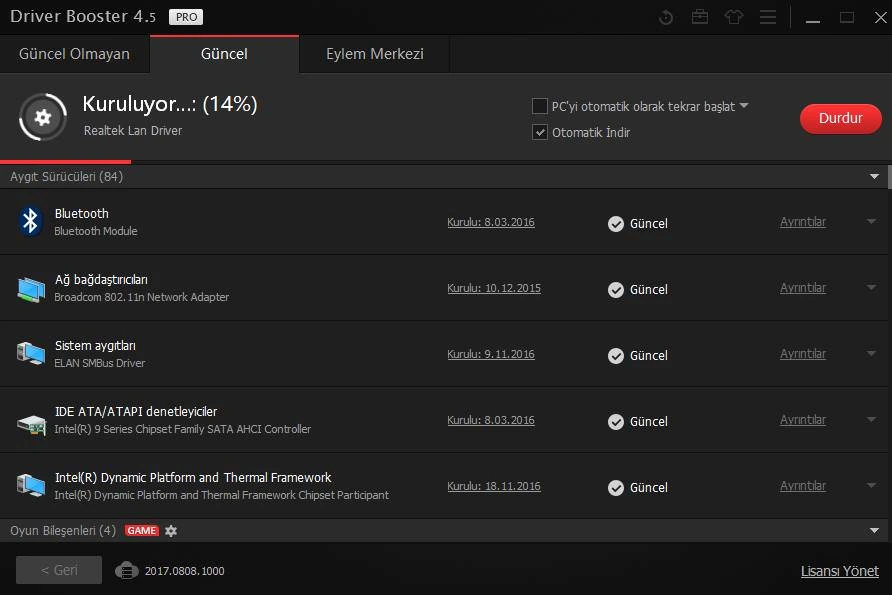Click the Güncel checkmark for Intel Thermal Framework
Viewport: 892px width, 595px height.
click(x=616, y=487)
